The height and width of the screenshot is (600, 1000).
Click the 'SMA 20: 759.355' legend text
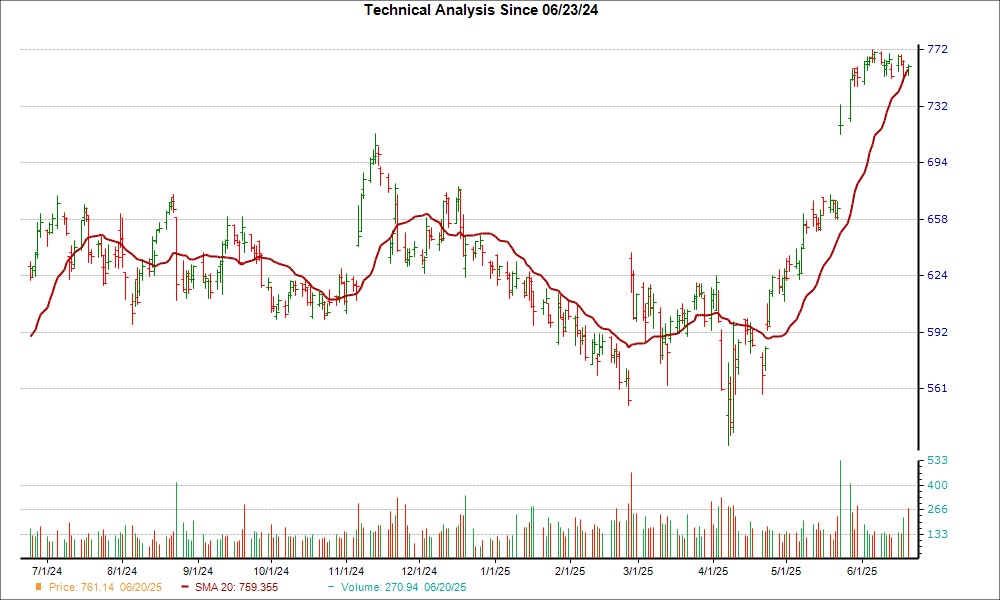pos(237,587)
